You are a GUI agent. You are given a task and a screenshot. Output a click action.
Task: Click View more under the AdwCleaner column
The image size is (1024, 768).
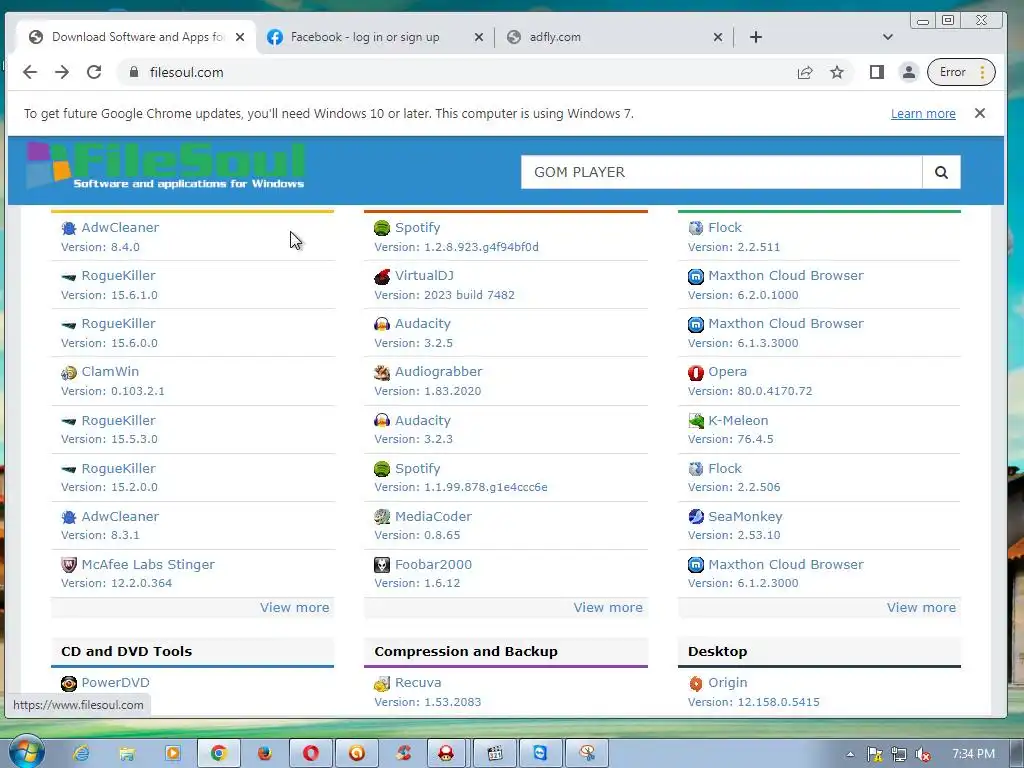point(295,607)
